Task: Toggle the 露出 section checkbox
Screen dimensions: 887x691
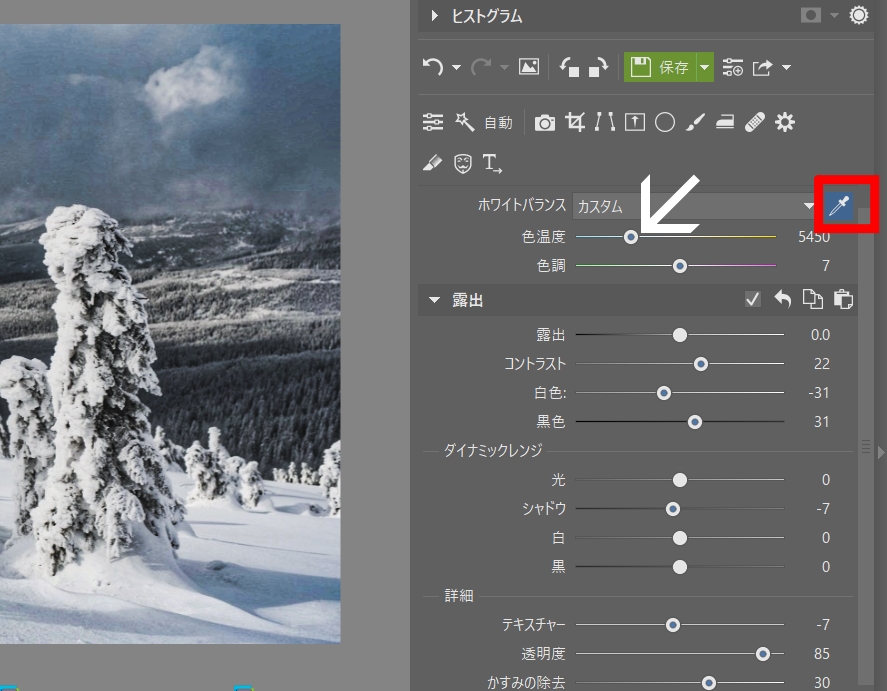Action: tap(752, 299)
